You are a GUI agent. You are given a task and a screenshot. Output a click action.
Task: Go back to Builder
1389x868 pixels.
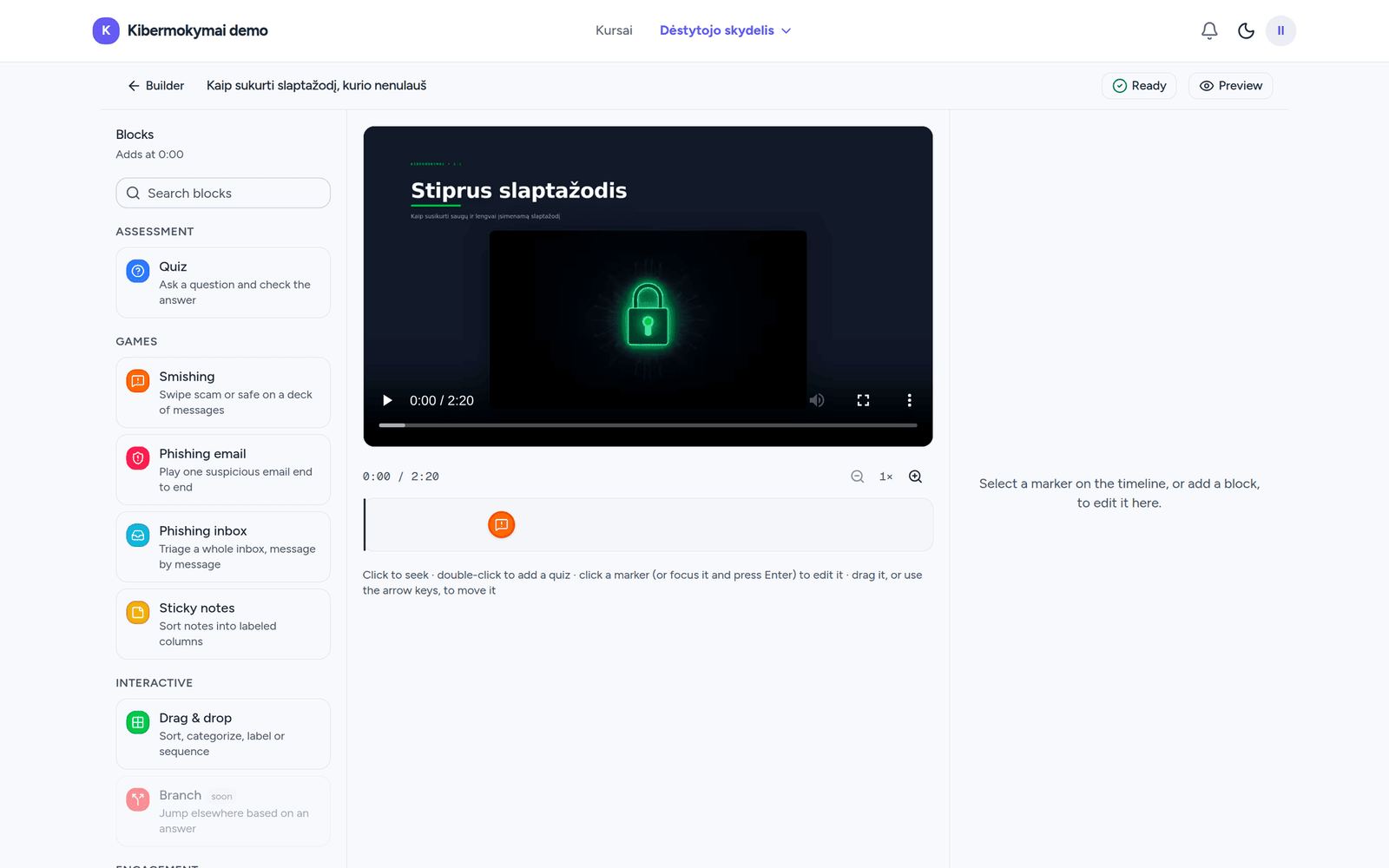pos(156,86)
